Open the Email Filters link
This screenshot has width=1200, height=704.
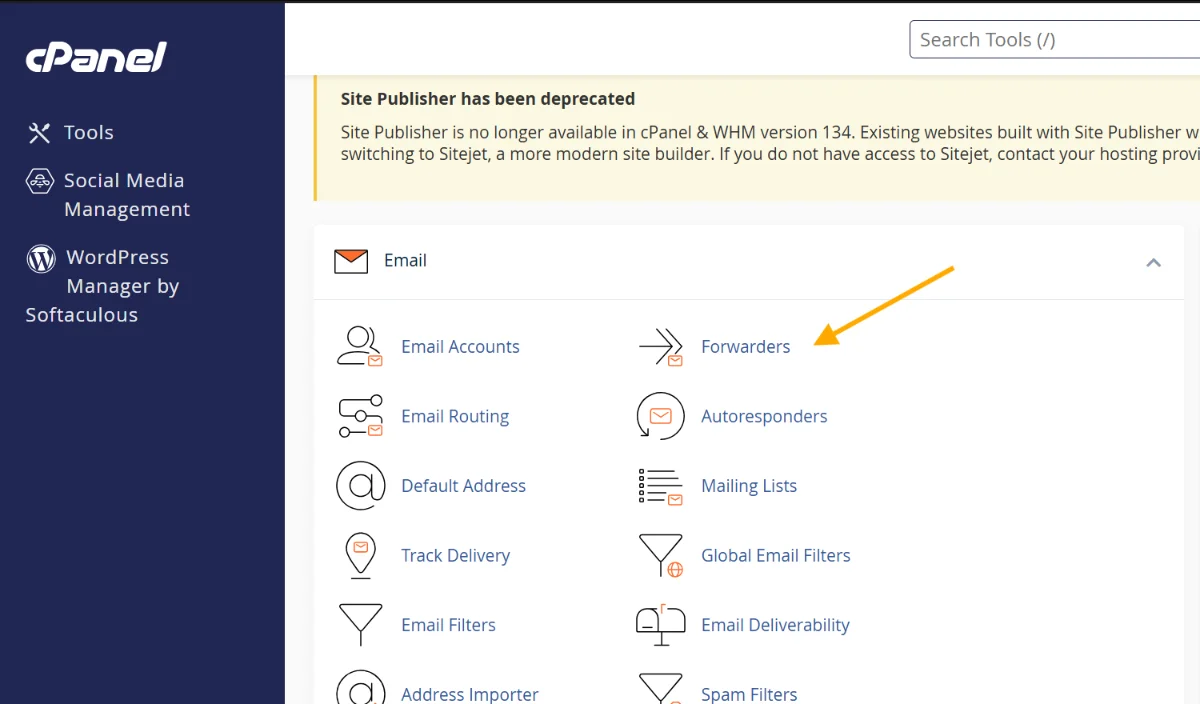click(448, 625)
